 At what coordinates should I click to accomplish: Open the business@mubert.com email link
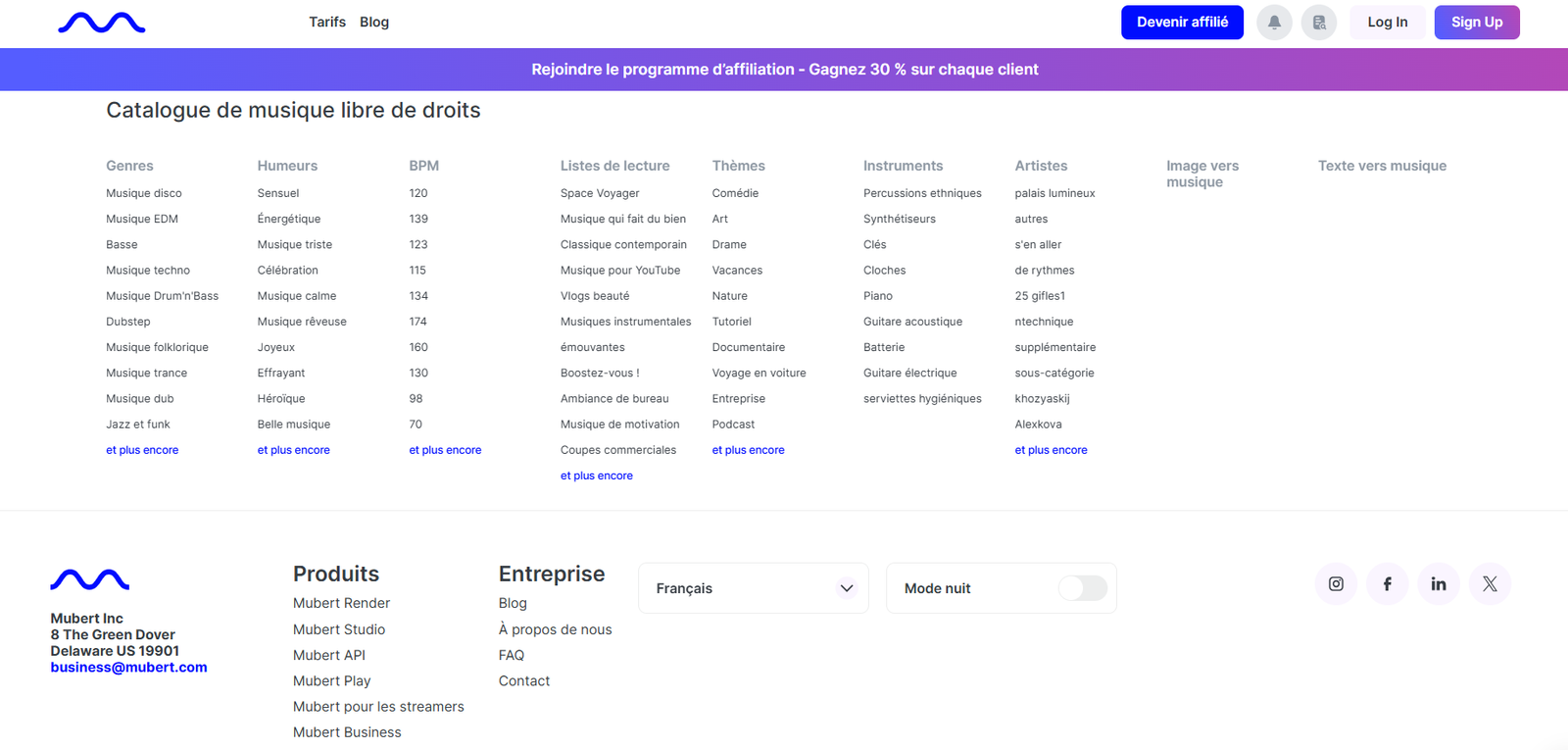(x=128, y=668)
